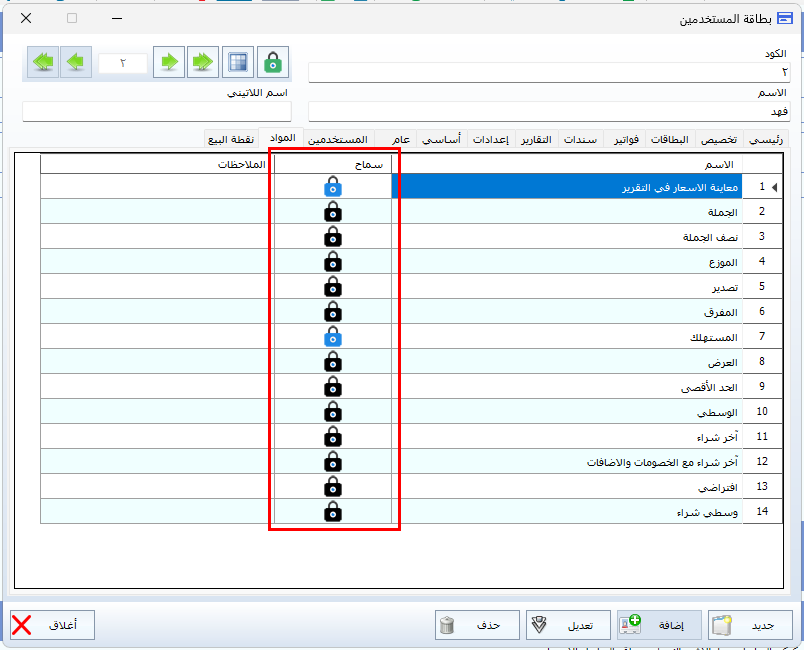Viewport: 804px width, 650px height.
Task: Click the الاسم name input field containing فهد
Action: pyautogui.click(x=548, y=111)
